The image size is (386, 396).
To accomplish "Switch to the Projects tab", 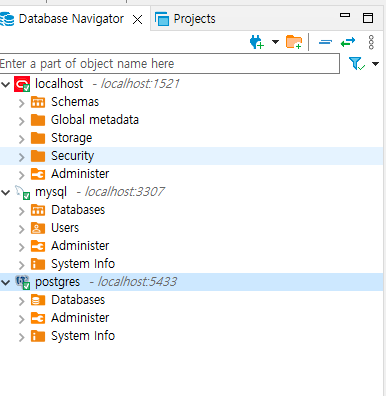I will pyautogui.click(x=185, y=19).
